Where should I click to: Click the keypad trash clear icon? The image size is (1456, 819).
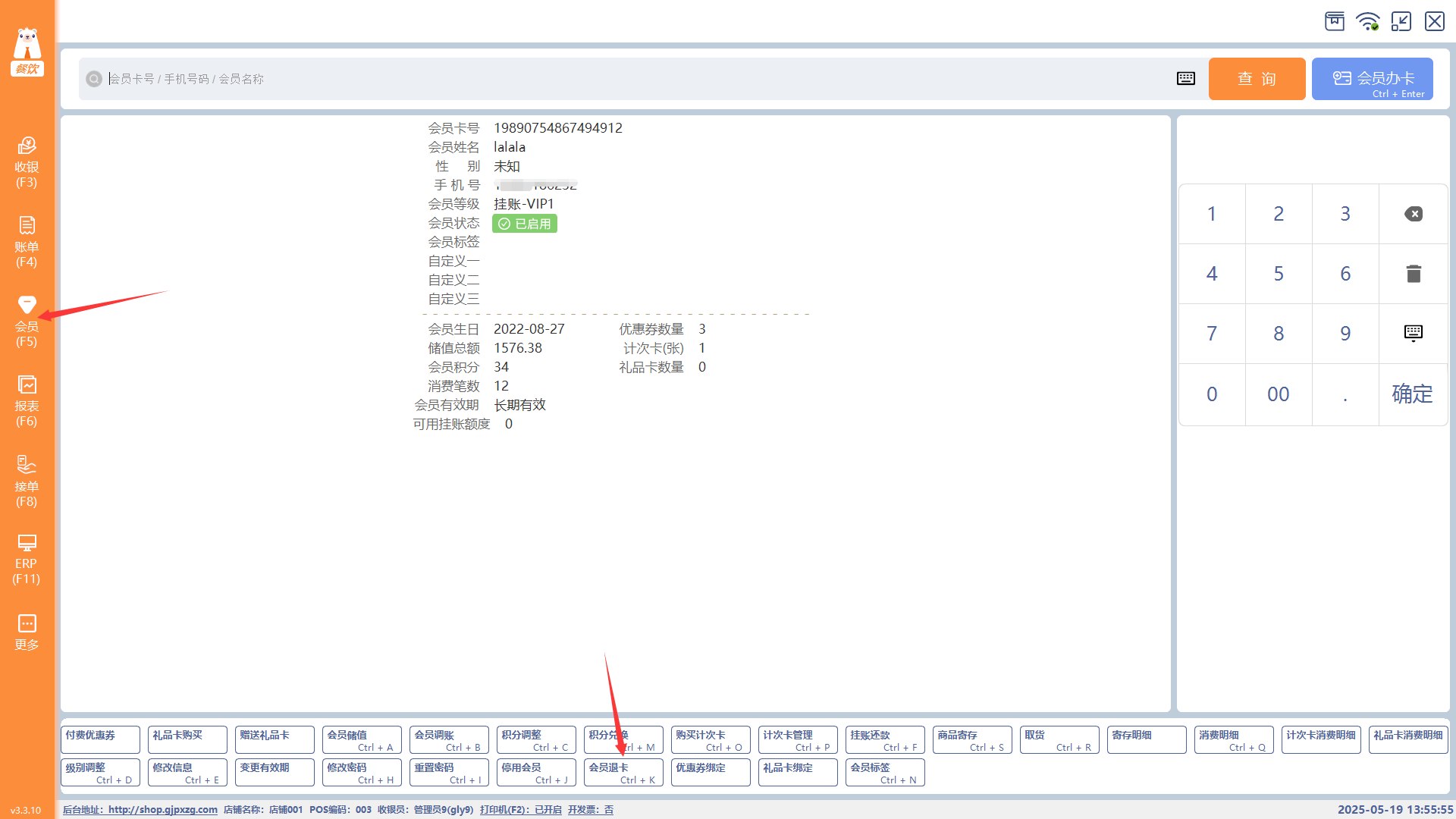(x=1413, y=274)
